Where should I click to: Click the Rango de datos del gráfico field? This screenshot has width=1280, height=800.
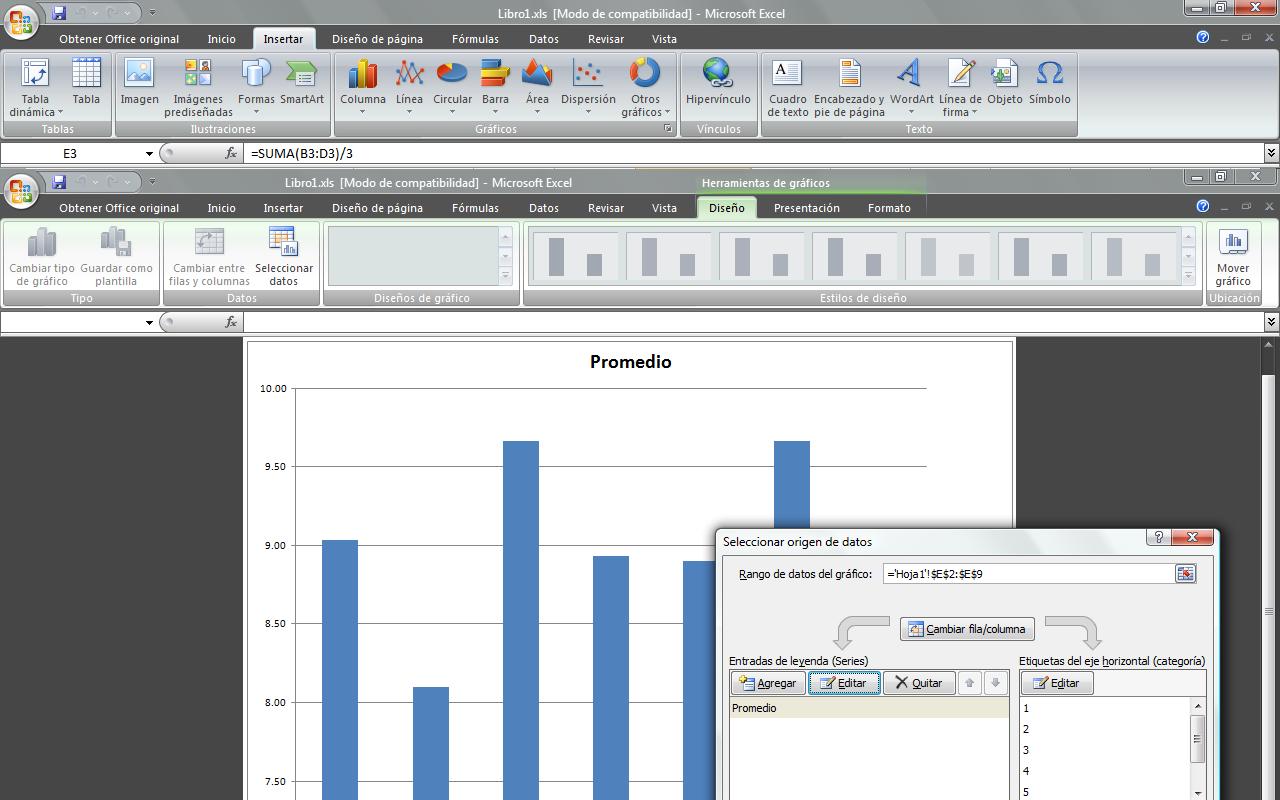coord(1028,573)
